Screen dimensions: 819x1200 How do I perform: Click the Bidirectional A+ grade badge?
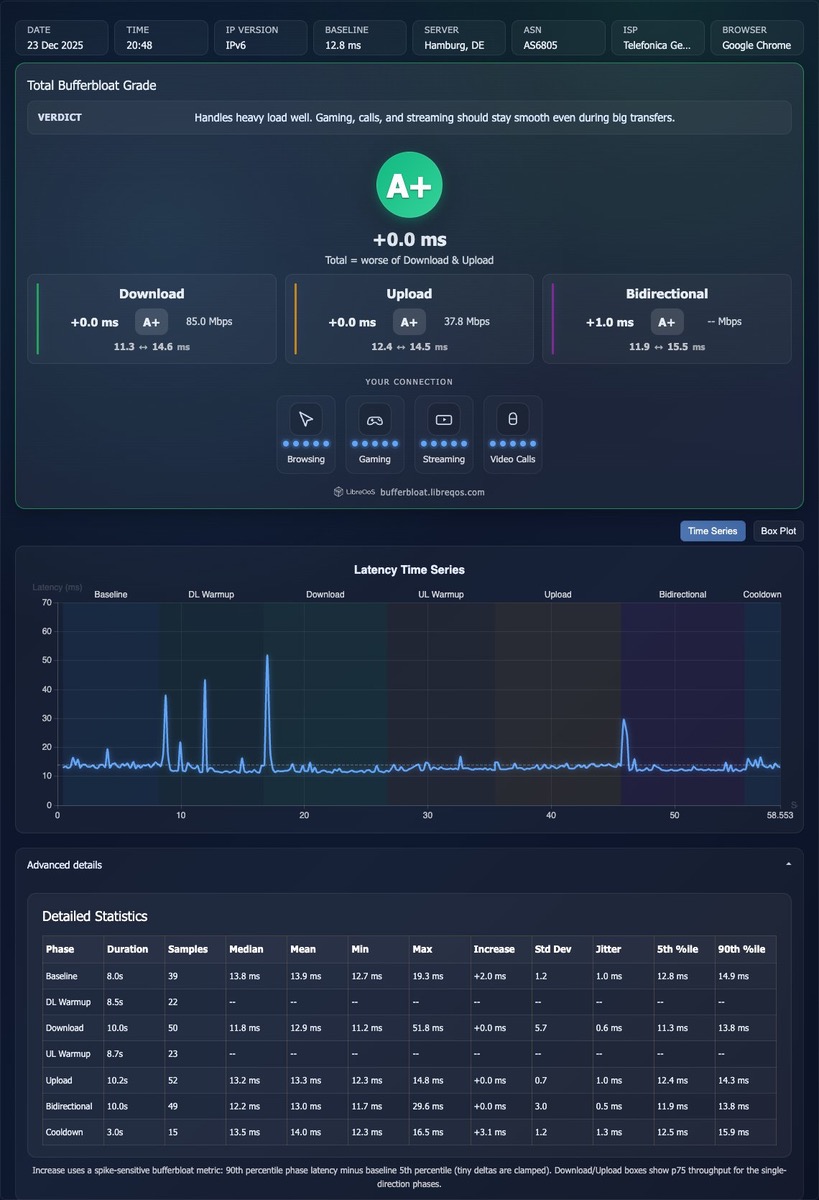click(x=667, y=322)
